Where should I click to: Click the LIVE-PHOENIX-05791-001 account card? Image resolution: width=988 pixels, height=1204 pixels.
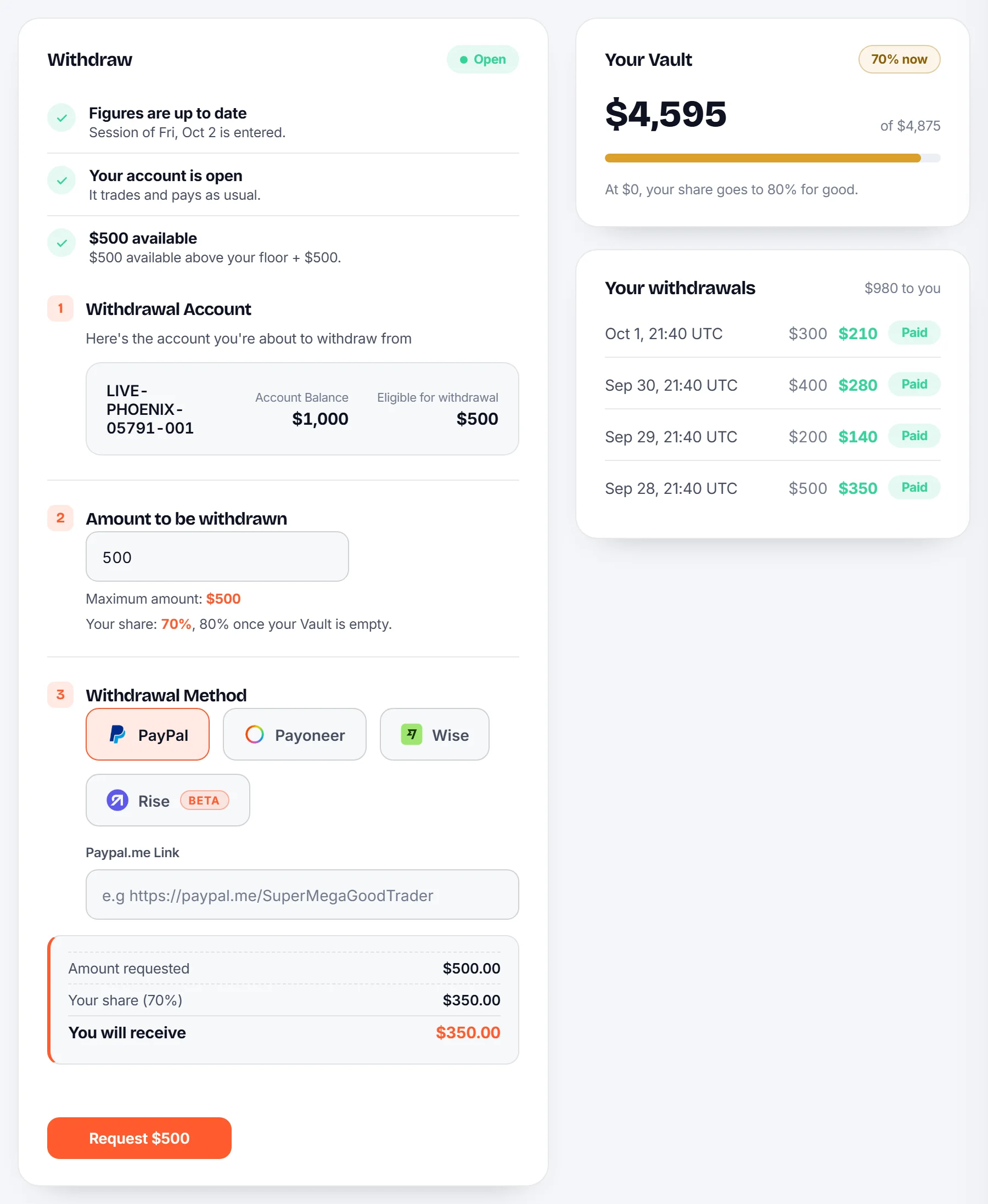tap(302, 408)
